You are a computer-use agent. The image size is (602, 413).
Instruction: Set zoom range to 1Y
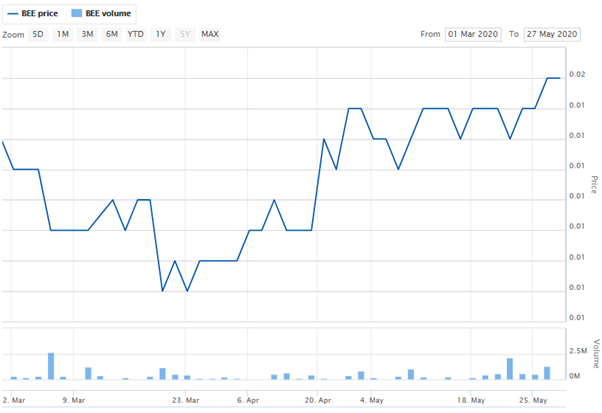160,35
